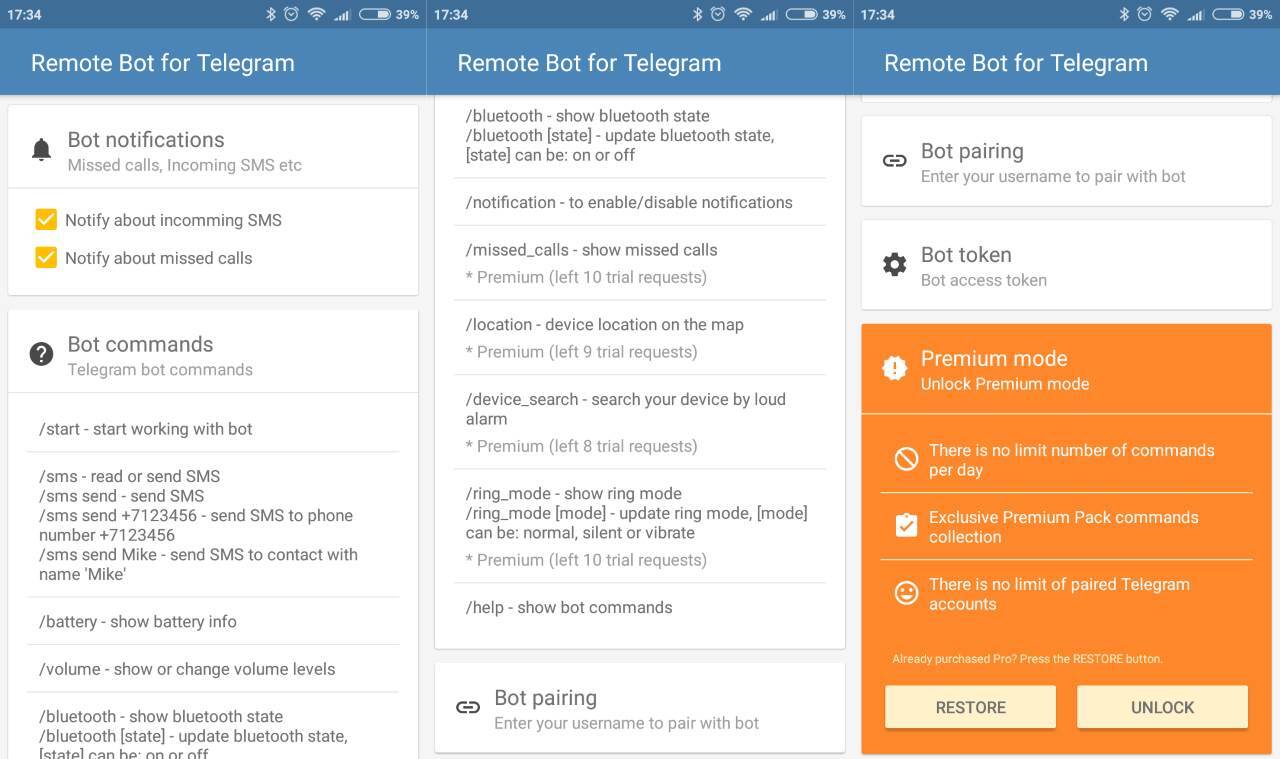Tap the /location device location command
1280x759 pixels.
604,325
